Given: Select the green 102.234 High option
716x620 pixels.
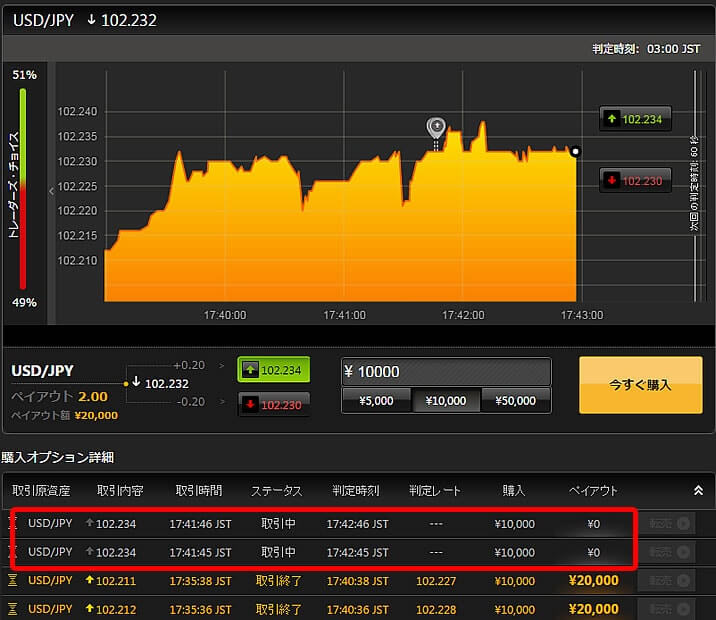Looking at the screenshot, I should tap(274, 370).
